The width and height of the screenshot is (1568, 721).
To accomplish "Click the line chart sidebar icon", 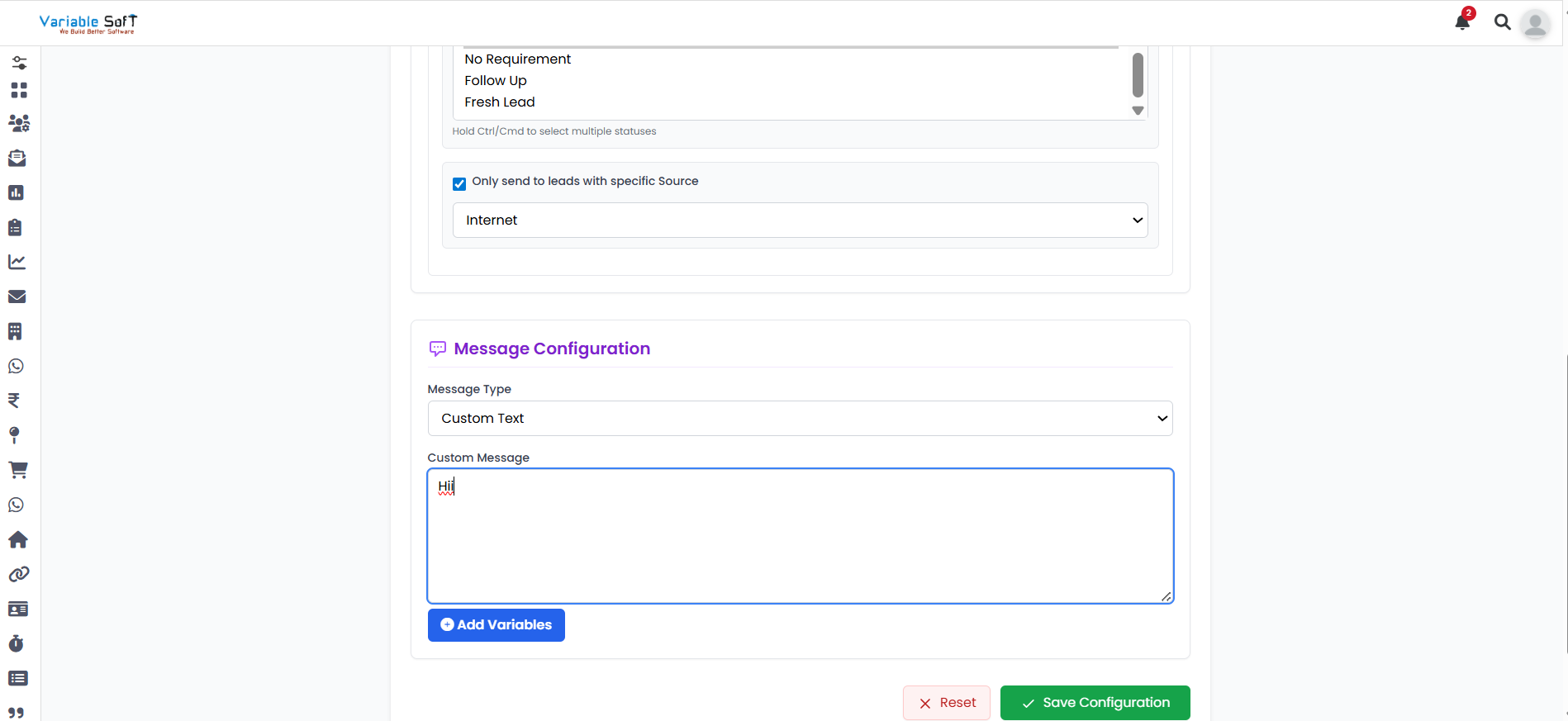I will [x=17, y=262].
